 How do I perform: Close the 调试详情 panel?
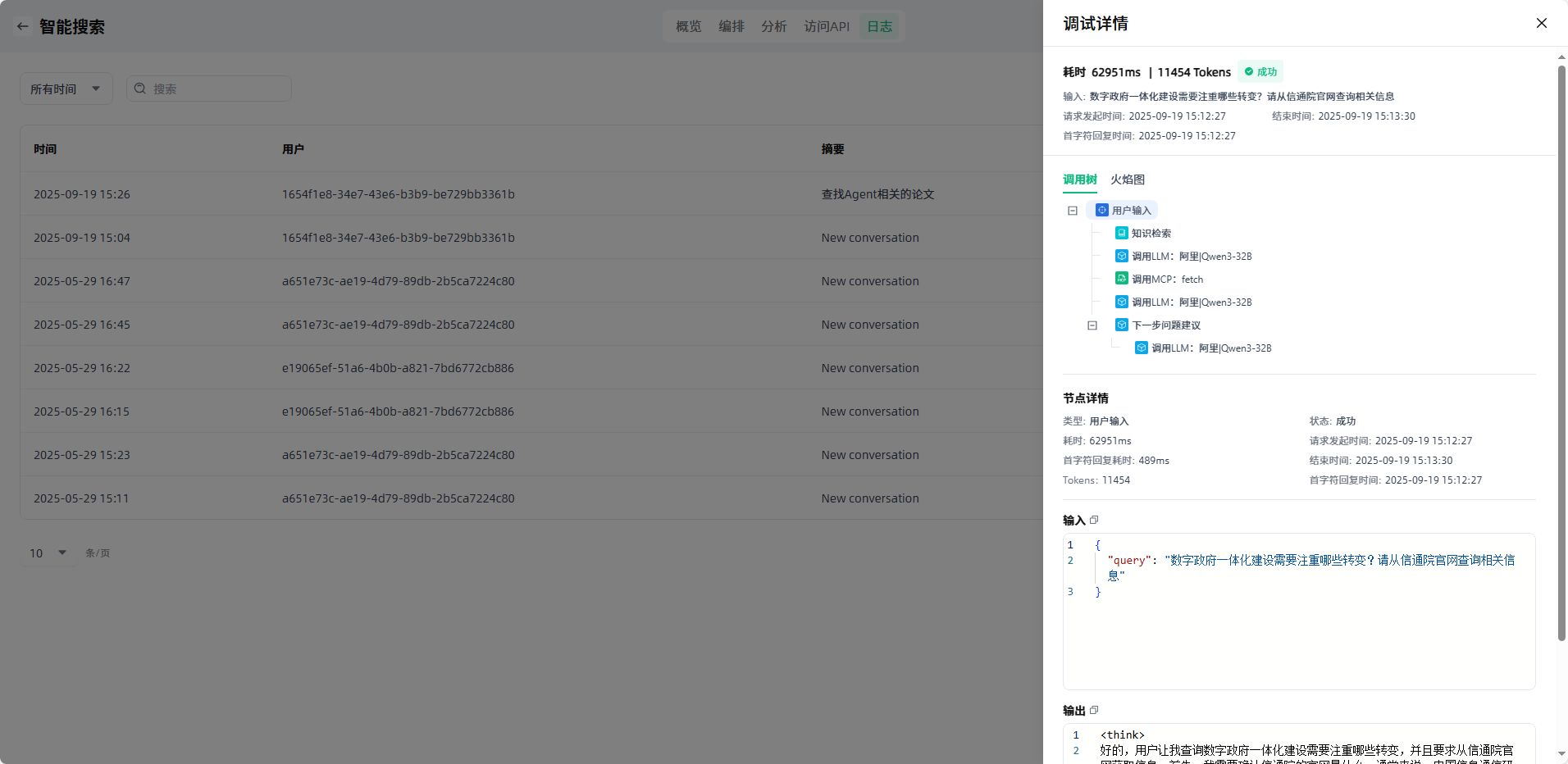[x=1541, y=23]
